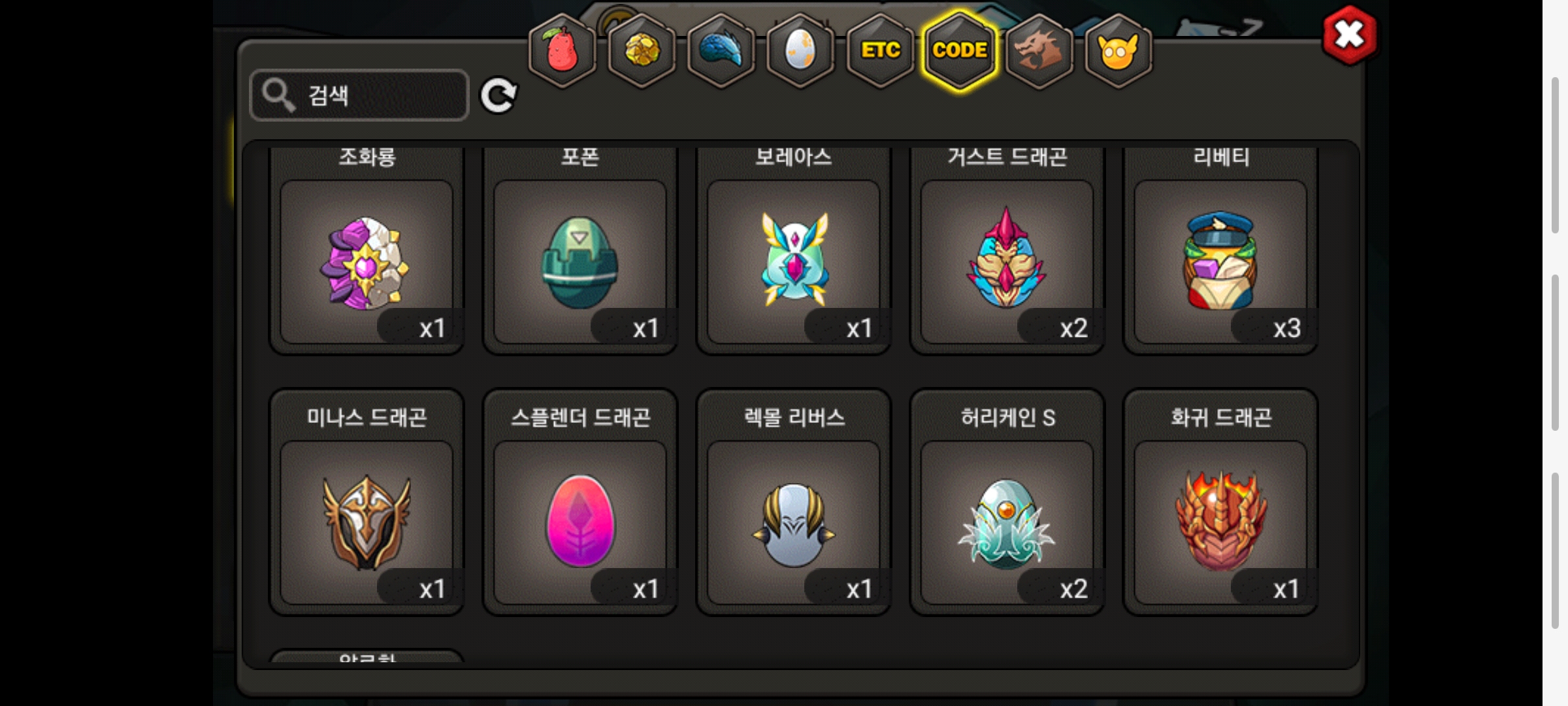The width and height of the screenshot is (1568, 706).
Task: Open the red fruit food tab
Action: click(x=562, y=50)
